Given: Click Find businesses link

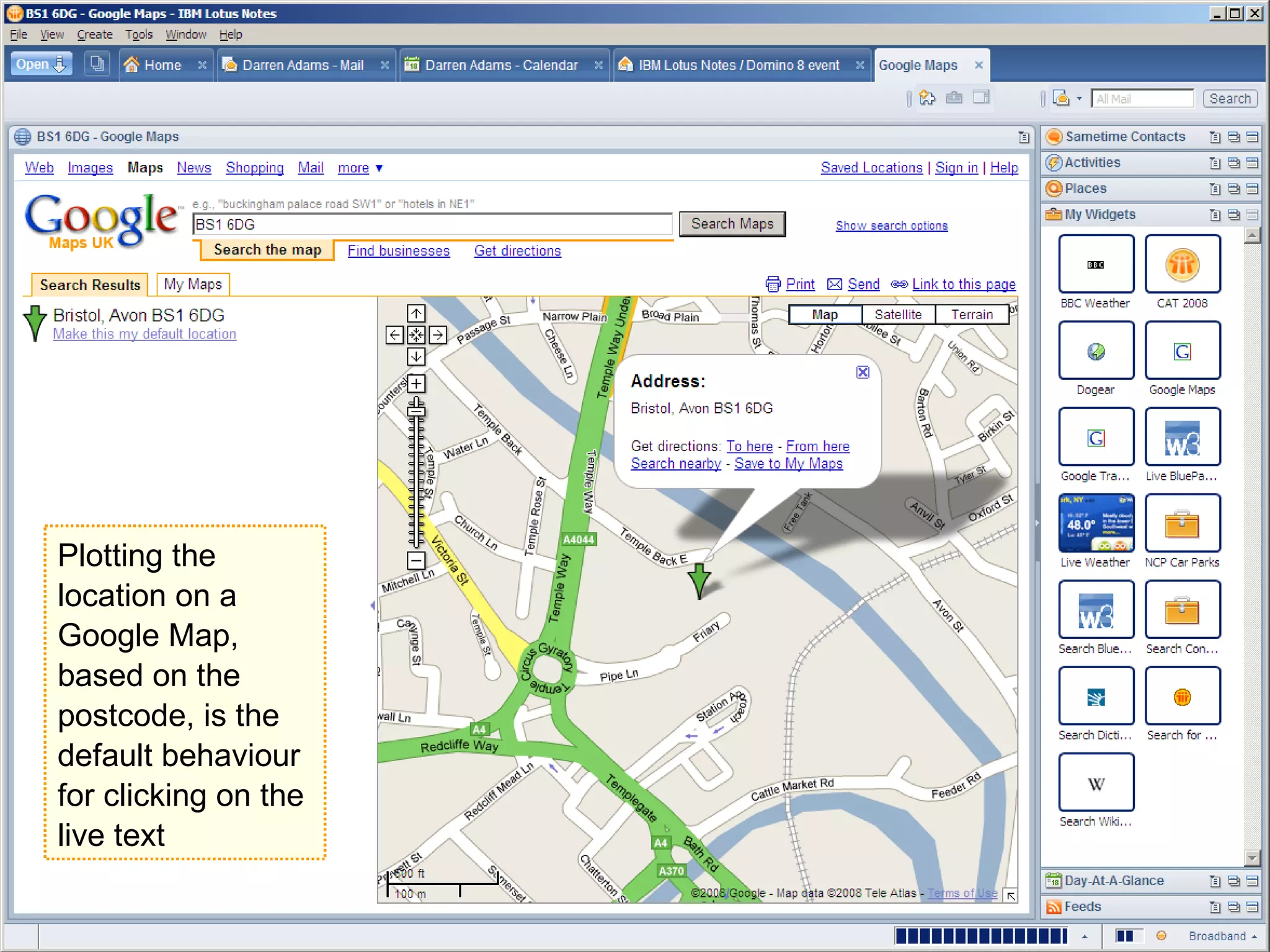Looking at the screenshot, I should click(398, 251).
